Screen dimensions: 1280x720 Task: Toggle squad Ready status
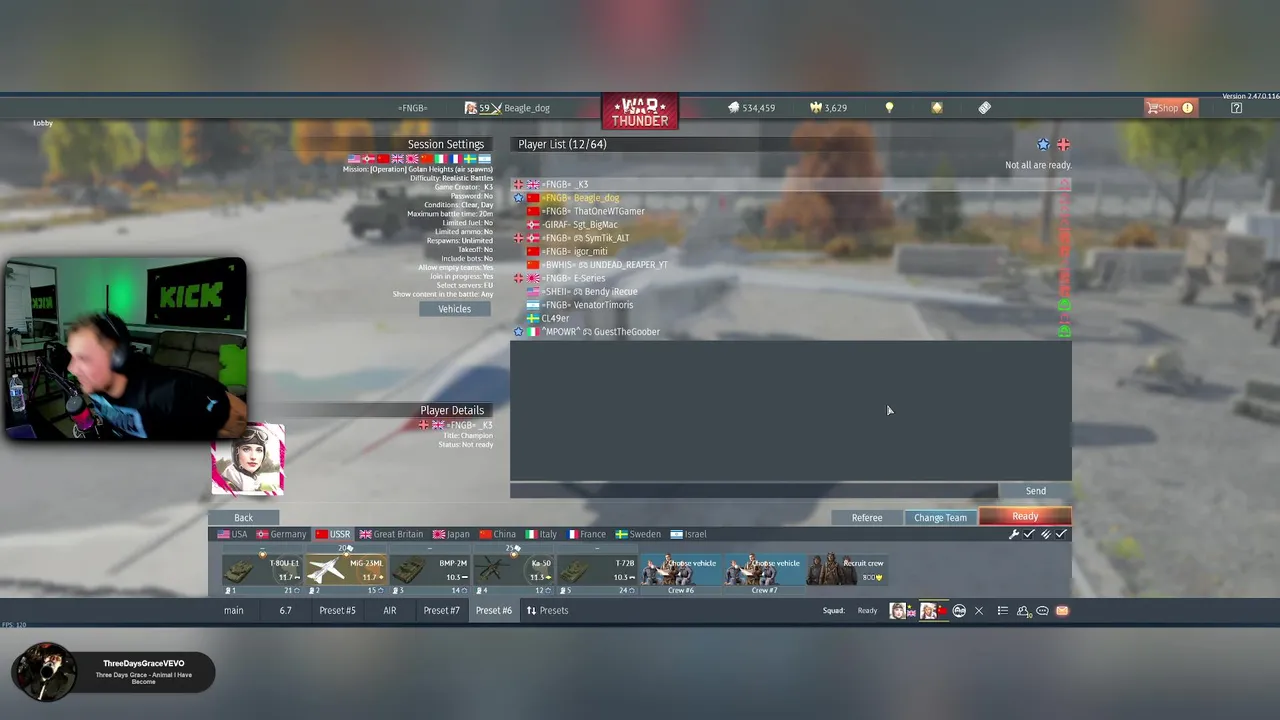click(867, 611)
